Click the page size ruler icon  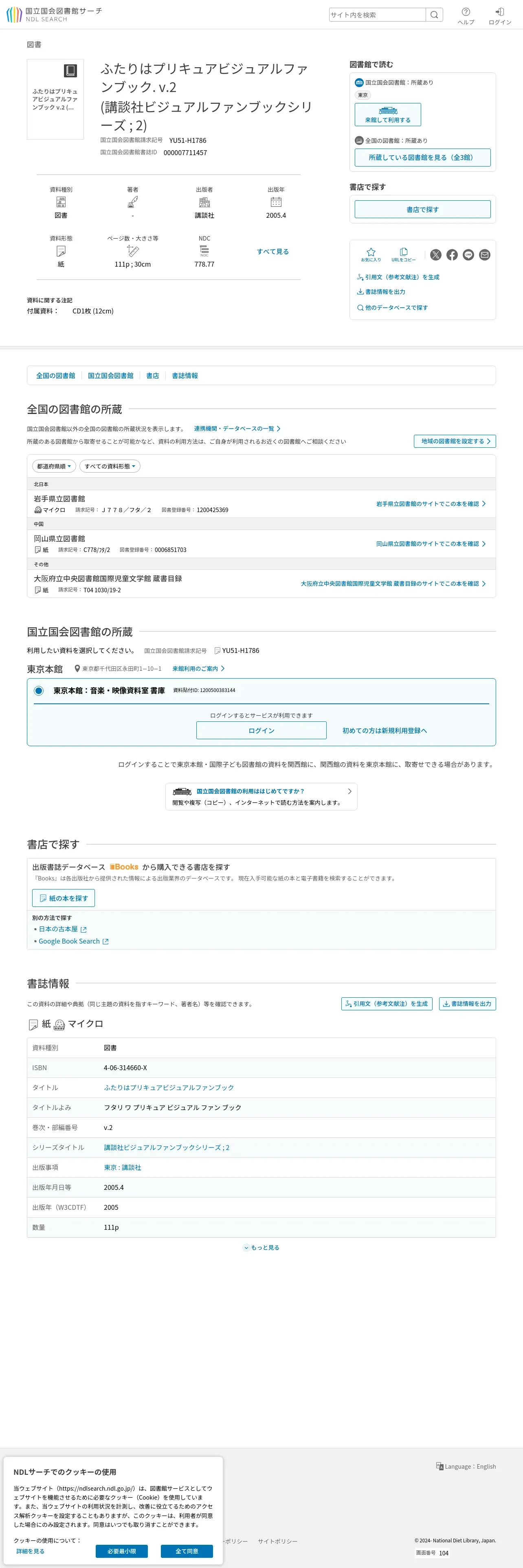click(133, 251)
